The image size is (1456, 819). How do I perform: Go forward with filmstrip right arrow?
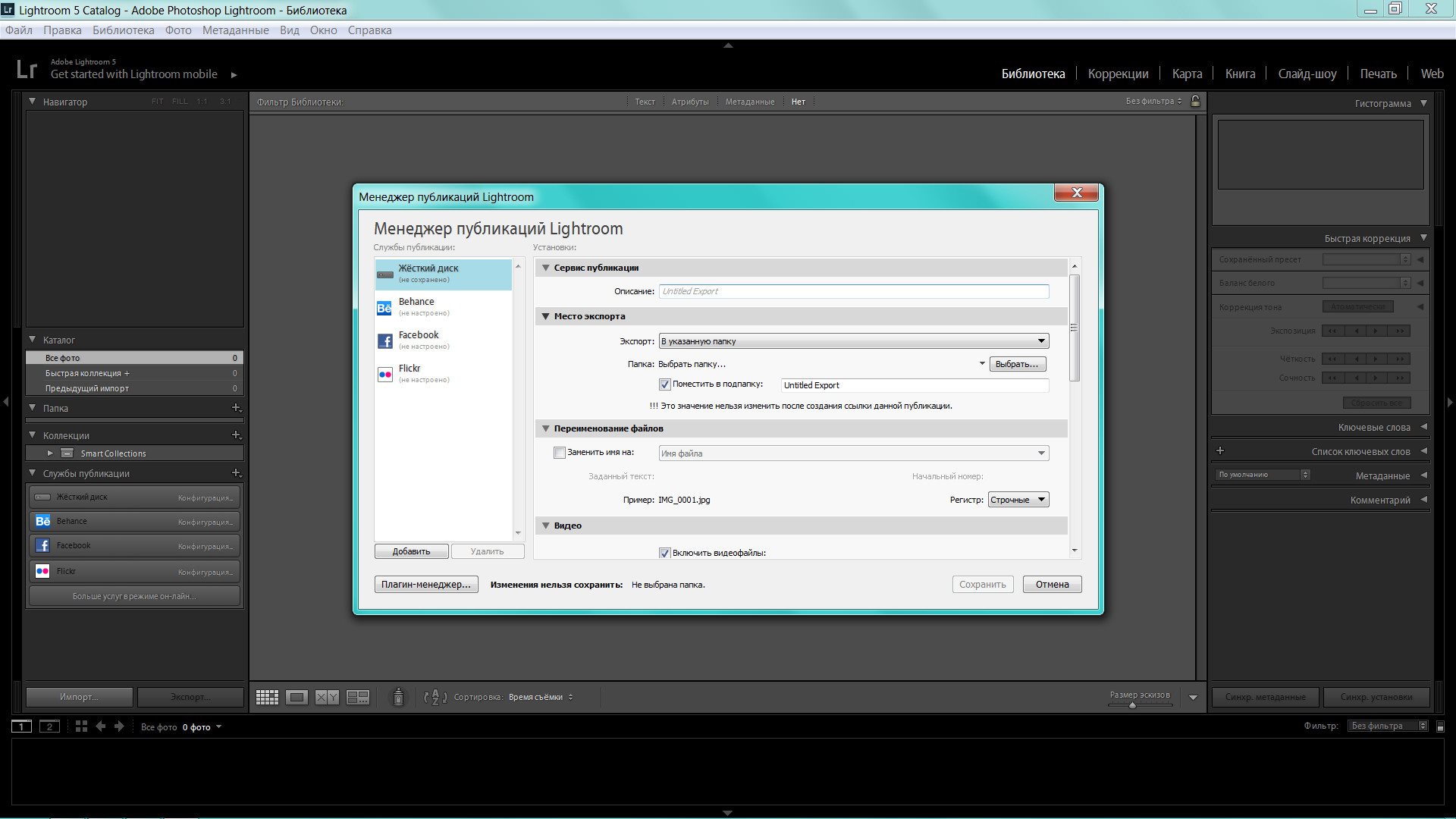[119, 726]
